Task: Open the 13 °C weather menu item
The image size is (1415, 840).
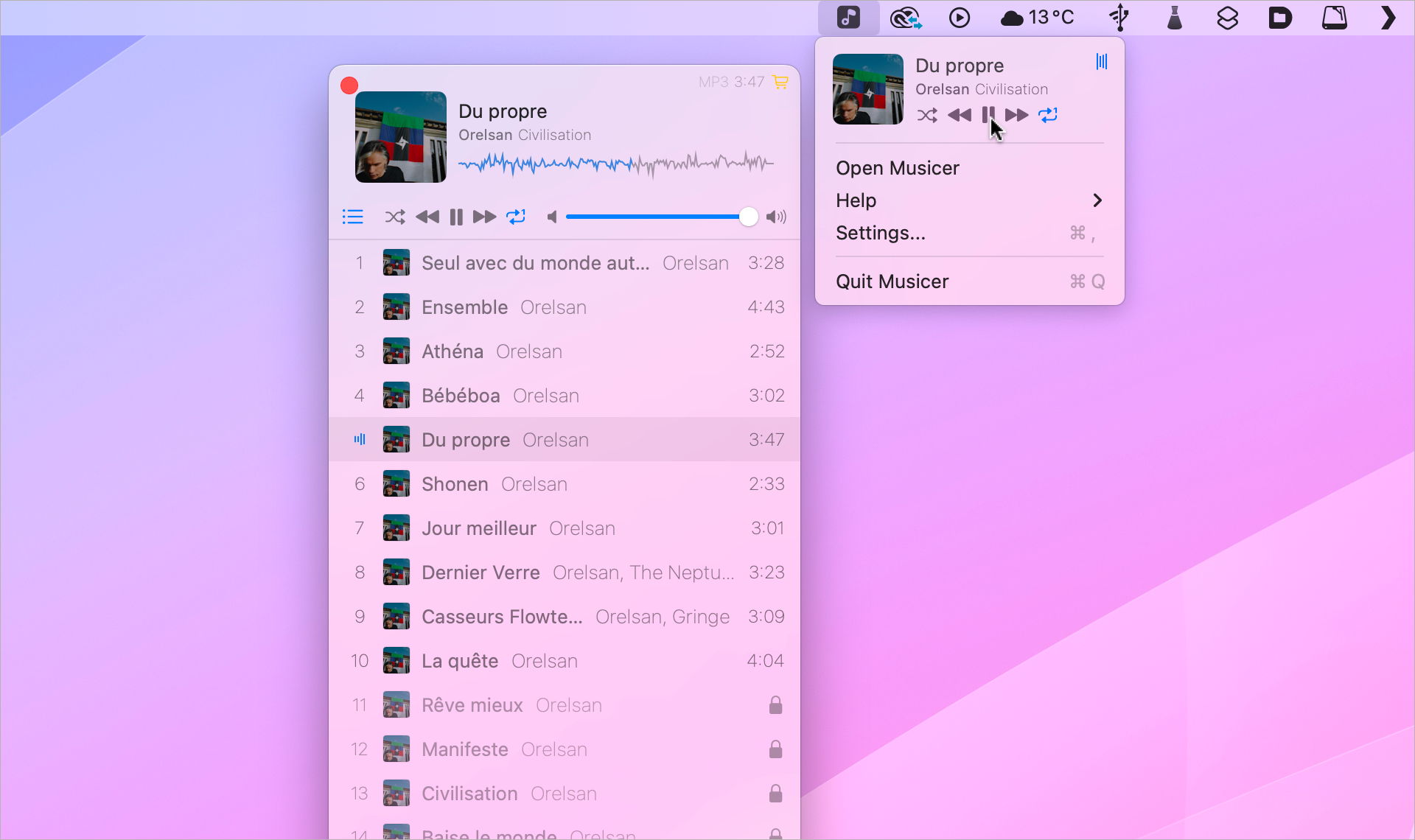Action: pyautogui.click(x=1038, y=17)
